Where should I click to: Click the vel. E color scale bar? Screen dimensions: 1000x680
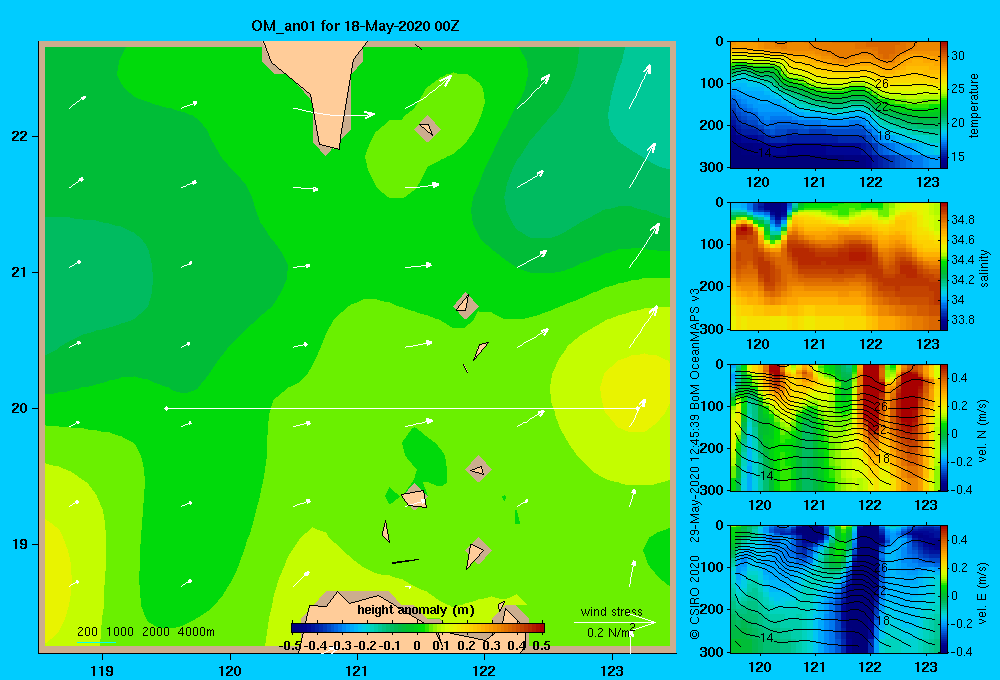pyautogui.click(x=944, y=589)
